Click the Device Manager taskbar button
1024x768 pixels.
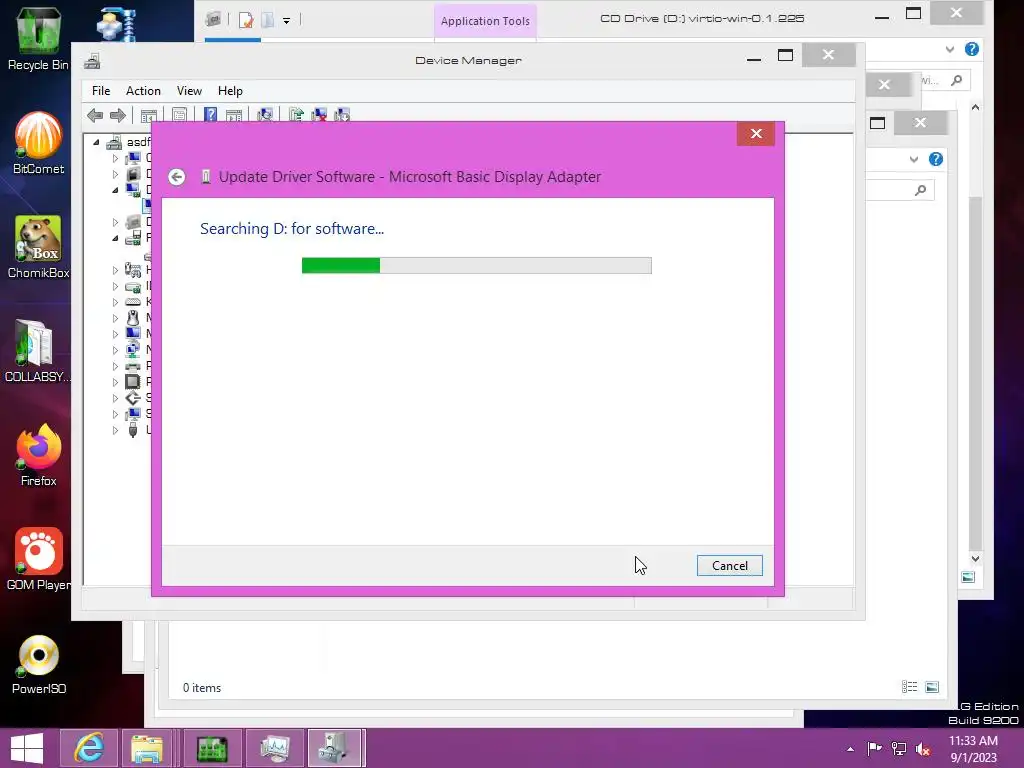334,748
